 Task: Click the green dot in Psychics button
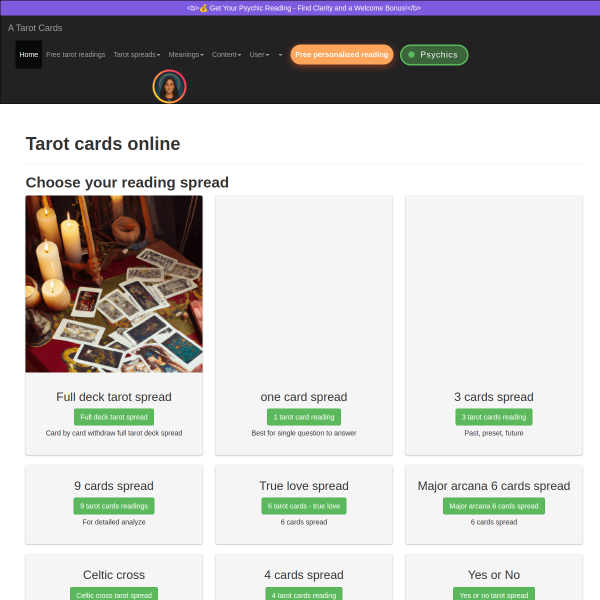(411, 55)
